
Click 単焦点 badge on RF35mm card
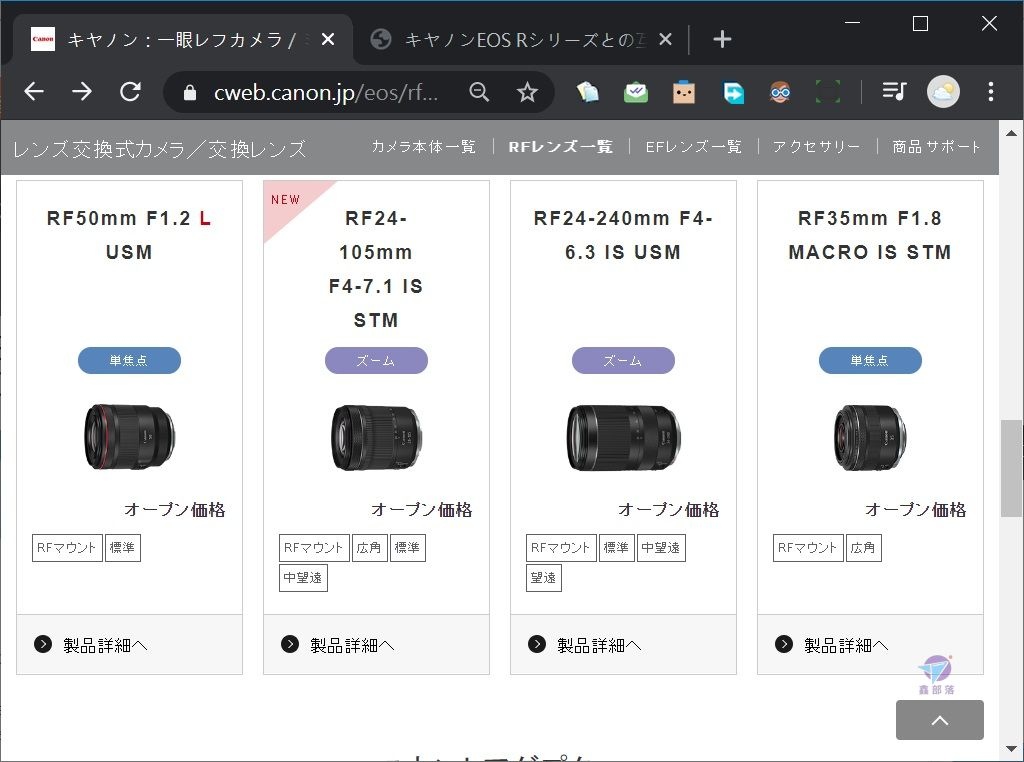point(870,360)
